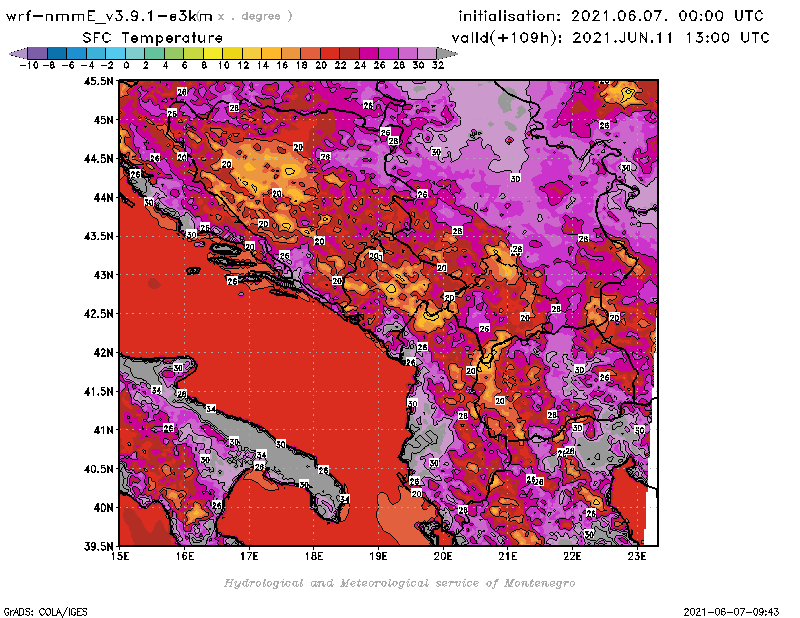Screen dimensions: 800x618
Task: Click the '18E' longitude axis label
Action: [314, 556]
